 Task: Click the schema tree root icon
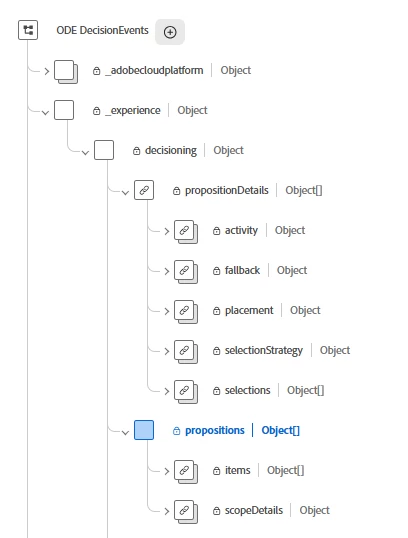28,30
